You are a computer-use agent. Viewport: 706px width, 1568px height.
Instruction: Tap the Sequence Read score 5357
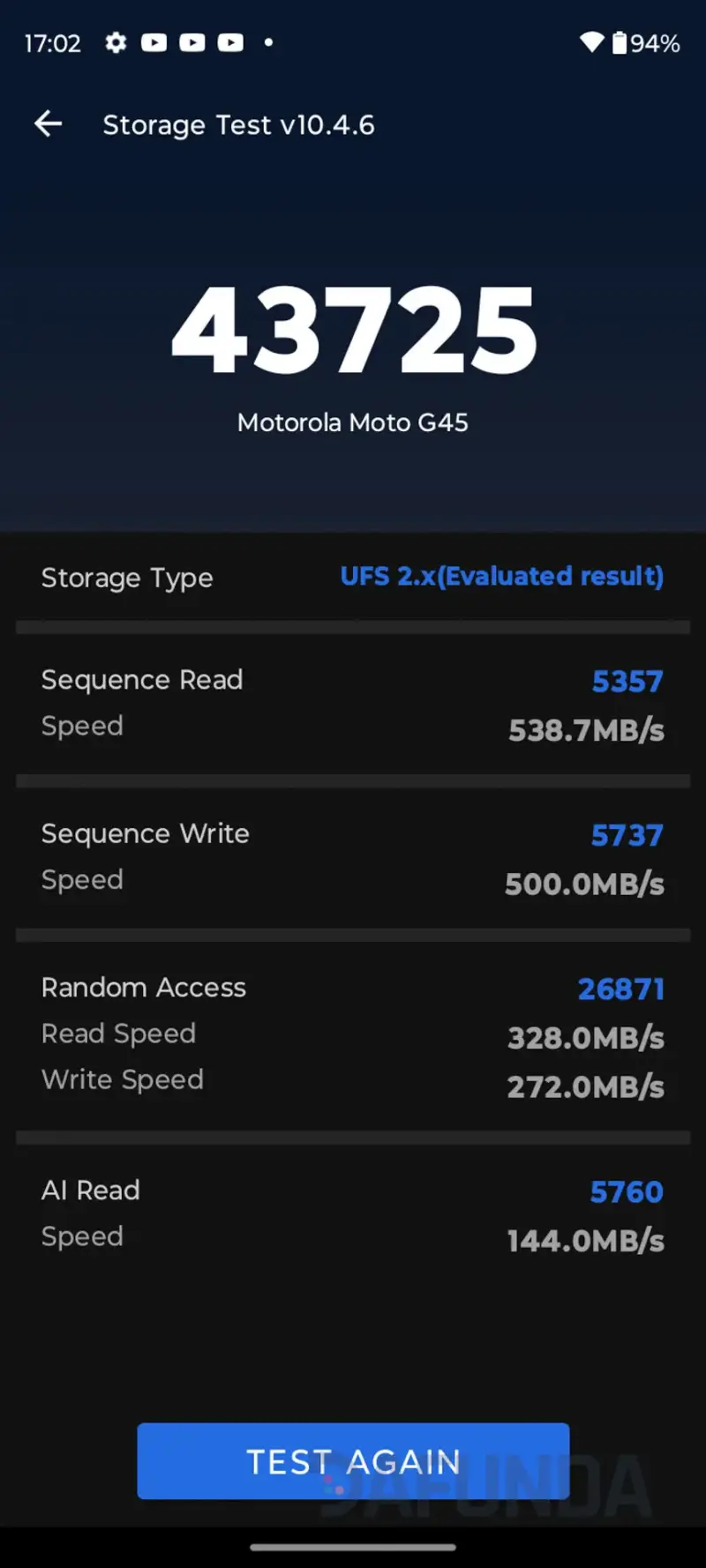click(627, 682)
